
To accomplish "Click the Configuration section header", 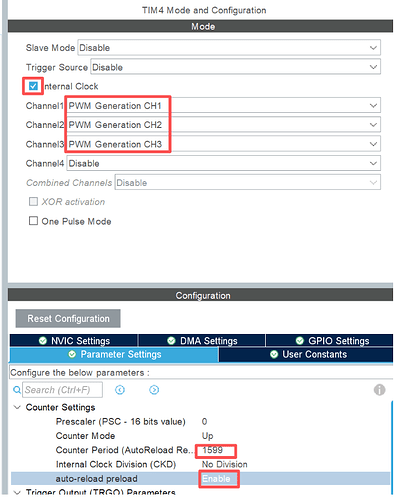I will point(200,295).
